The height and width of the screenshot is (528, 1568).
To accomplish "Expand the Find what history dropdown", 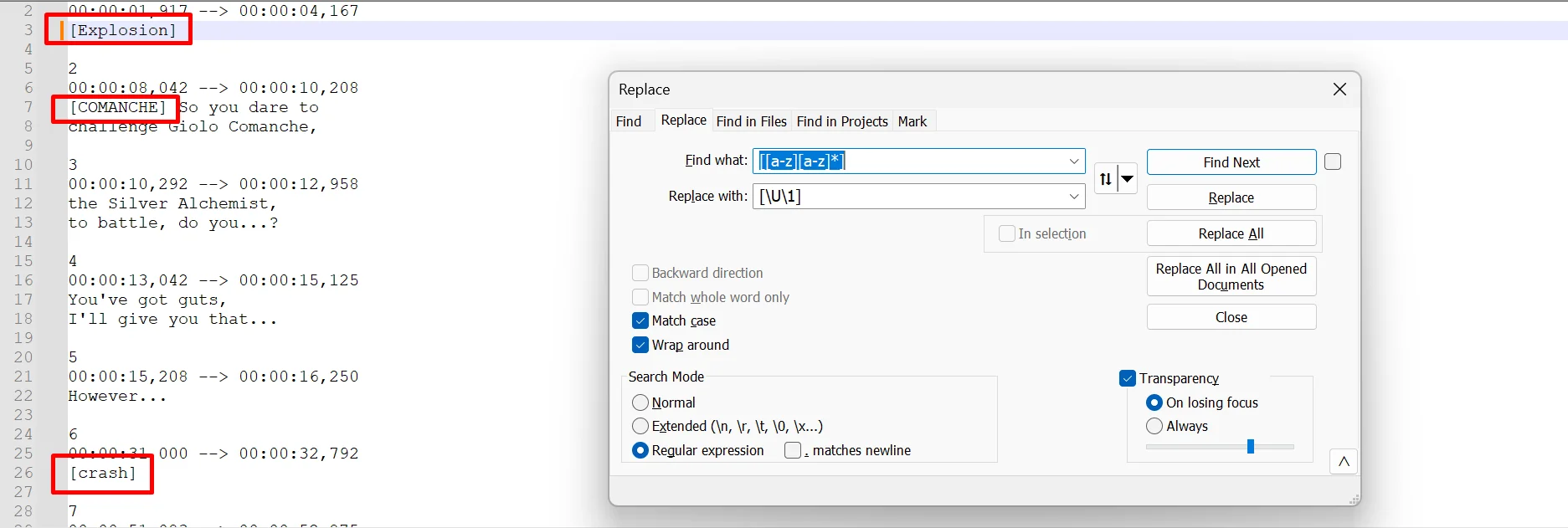I will coord(1074,161).
